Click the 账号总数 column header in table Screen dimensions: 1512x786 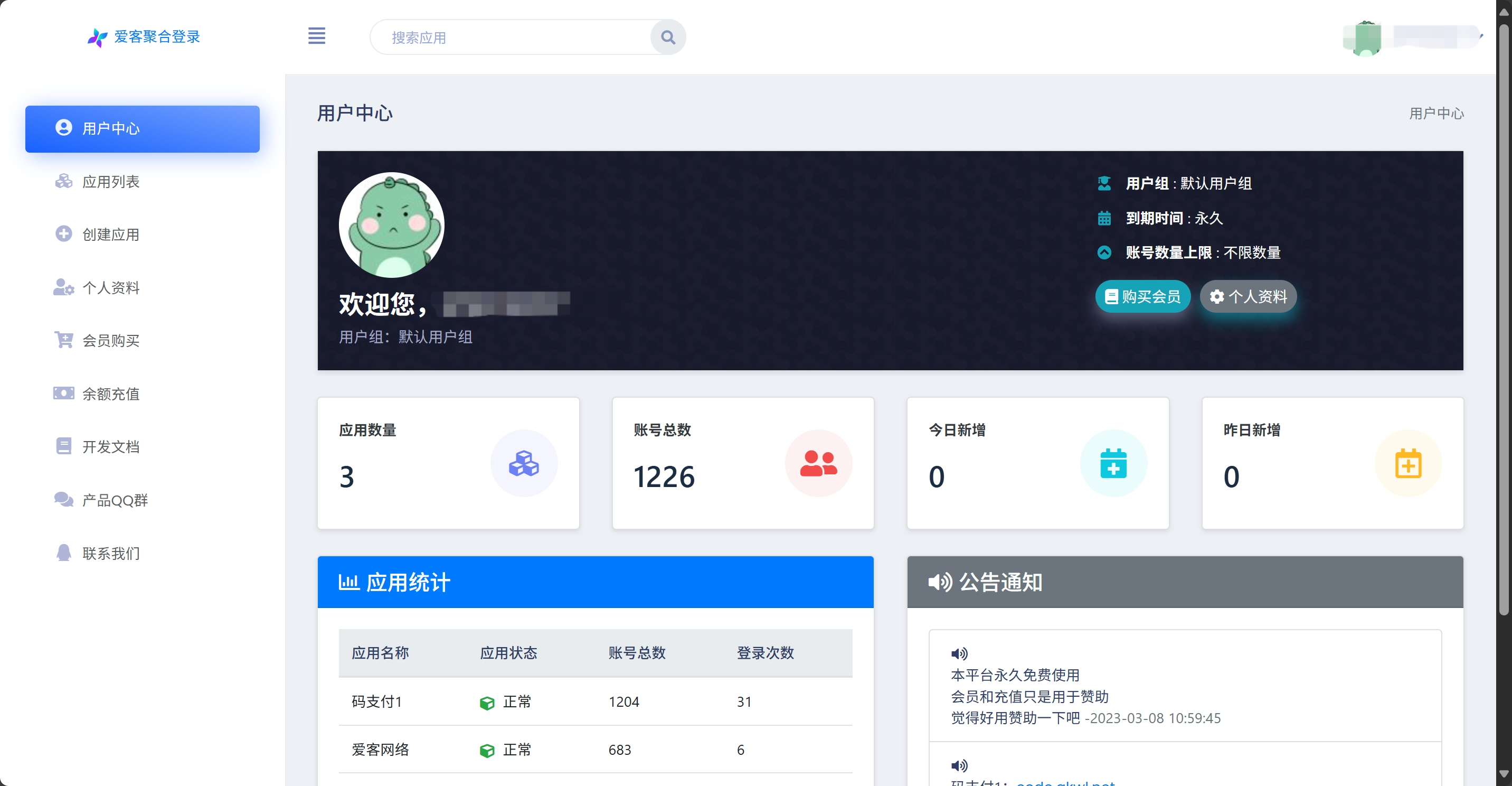point(637,653)
